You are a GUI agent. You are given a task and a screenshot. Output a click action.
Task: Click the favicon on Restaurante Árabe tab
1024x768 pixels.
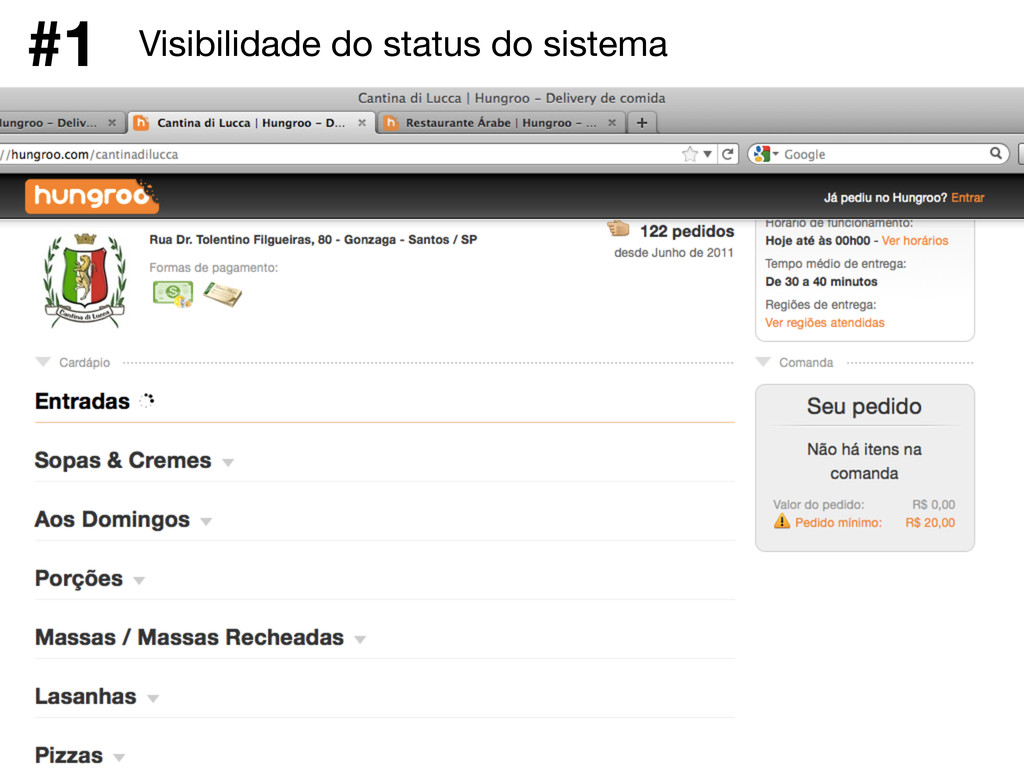[x=391, y=123]
